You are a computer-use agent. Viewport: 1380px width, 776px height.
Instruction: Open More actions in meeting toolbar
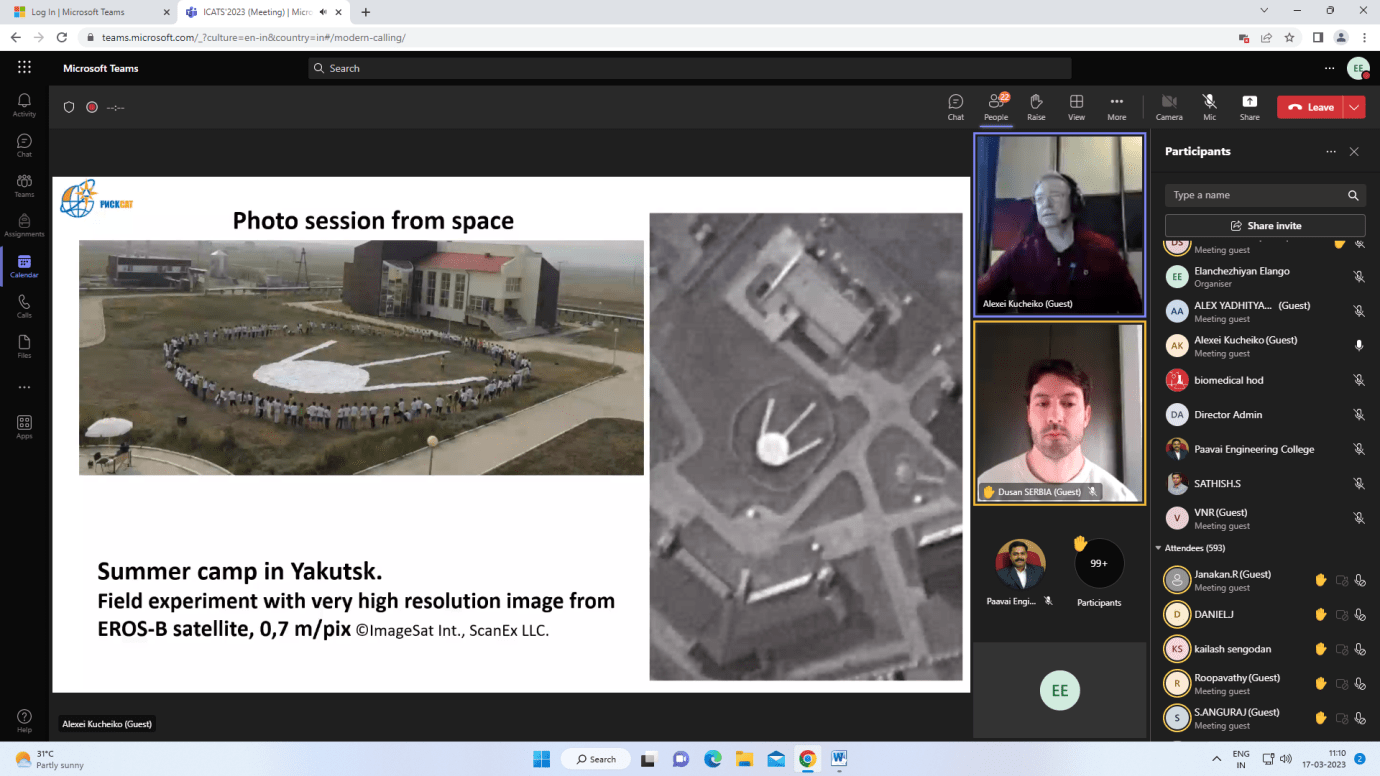1116,106
